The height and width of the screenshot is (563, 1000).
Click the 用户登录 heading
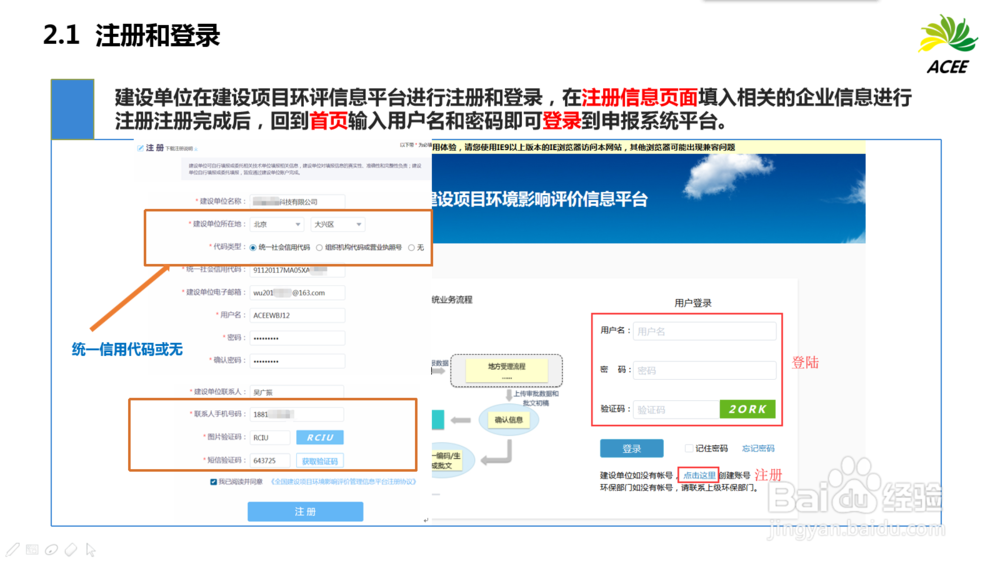tap(693, 303)
